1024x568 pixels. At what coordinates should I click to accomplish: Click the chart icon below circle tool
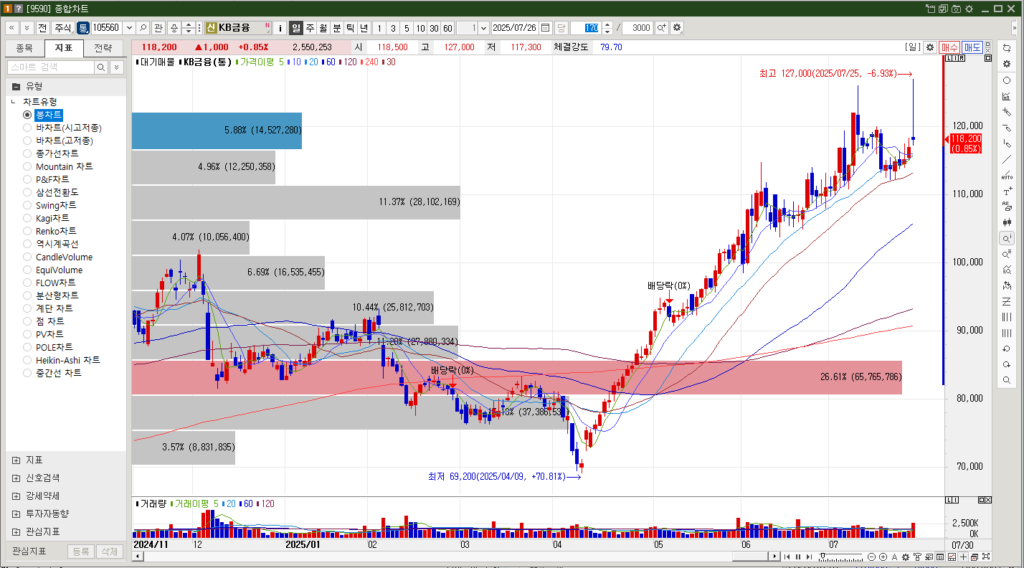pyautogui.click(x=1006, y=96)
